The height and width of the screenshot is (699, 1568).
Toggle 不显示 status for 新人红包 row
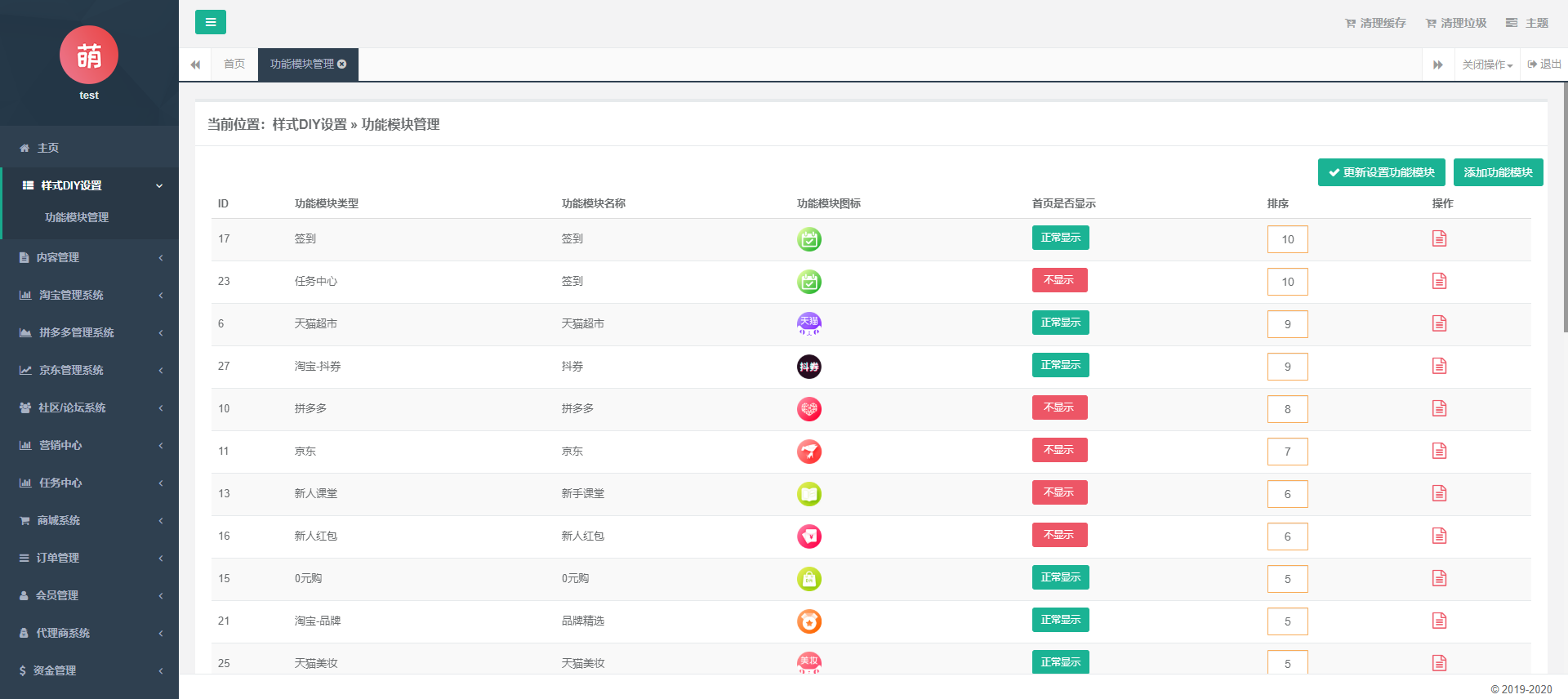click(x=1059, y=535)
